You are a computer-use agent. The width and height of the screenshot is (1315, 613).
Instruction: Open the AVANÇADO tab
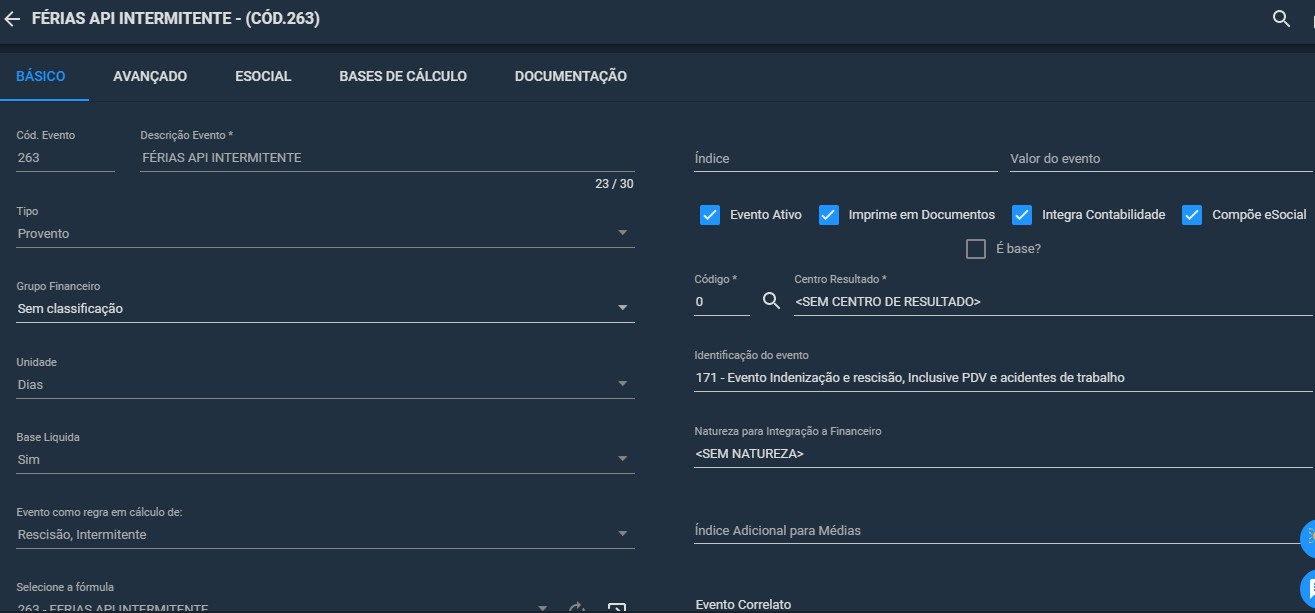click(150, 76)
